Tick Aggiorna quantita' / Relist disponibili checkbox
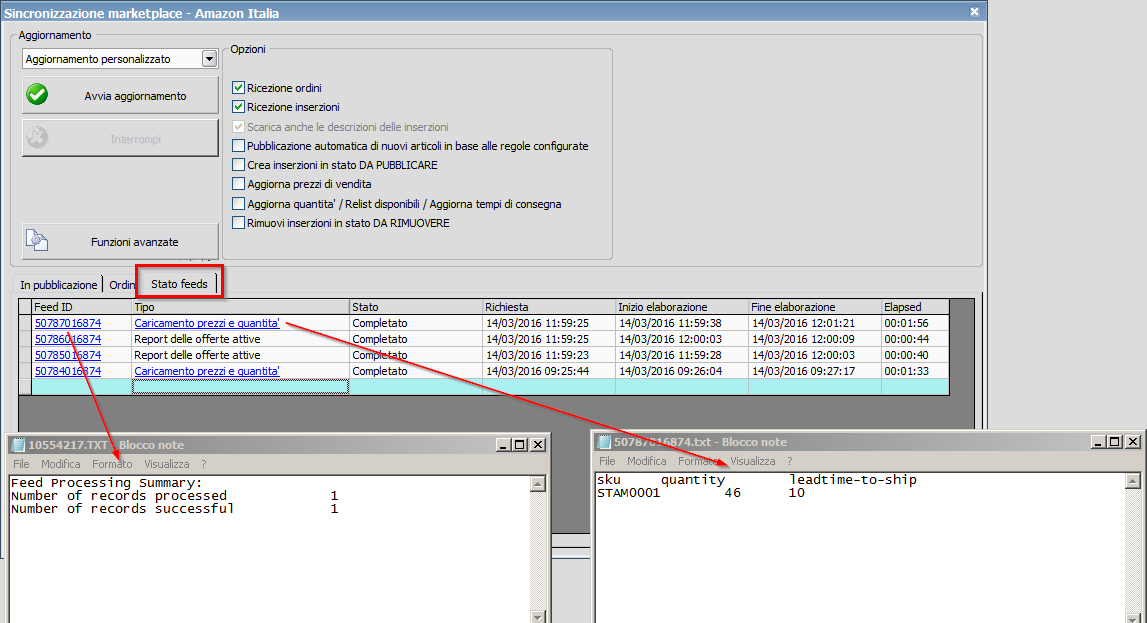Image resolution: width=1147 pixels, height=623 pixels. point(238,203)
